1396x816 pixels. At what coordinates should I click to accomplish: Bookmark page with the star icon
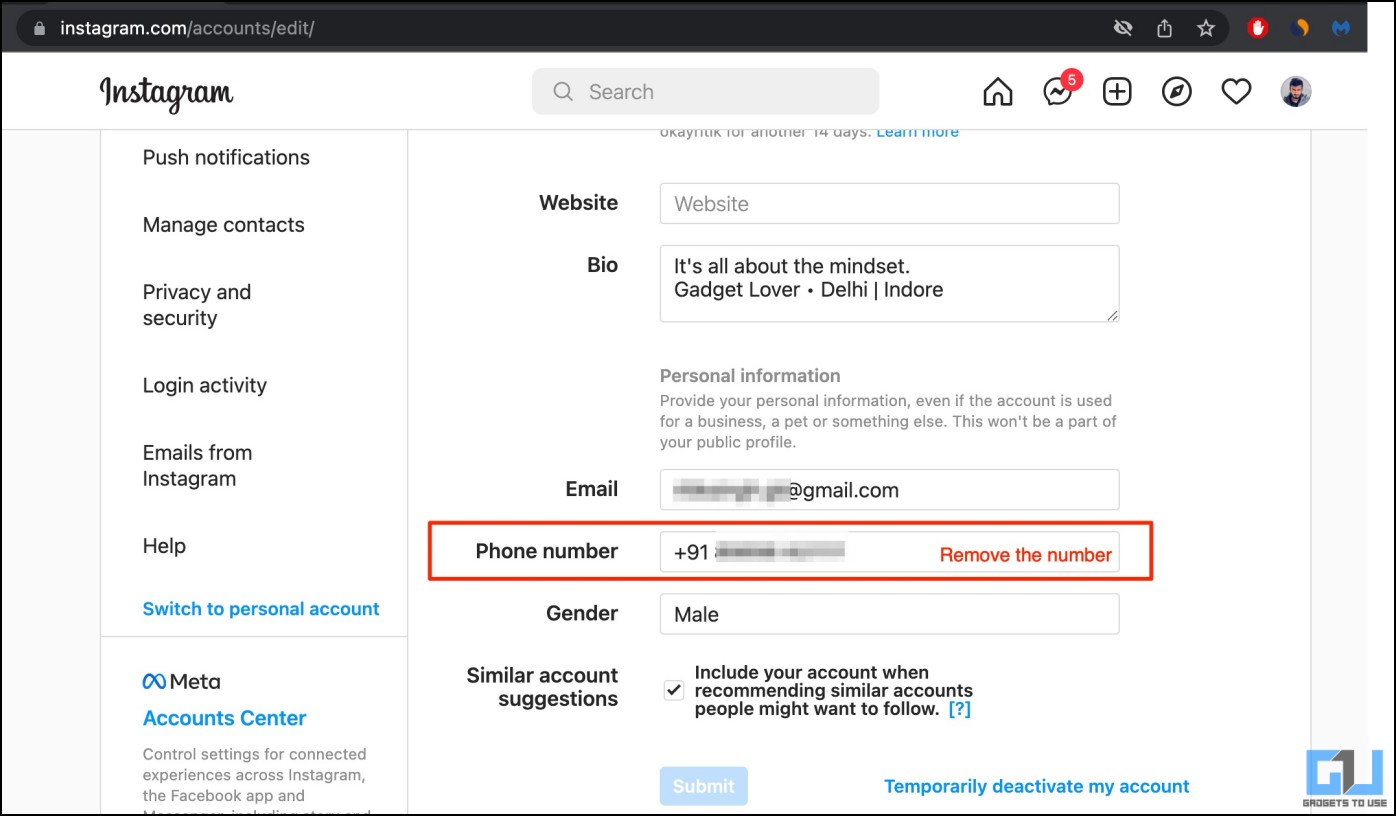coord(1206,28)
